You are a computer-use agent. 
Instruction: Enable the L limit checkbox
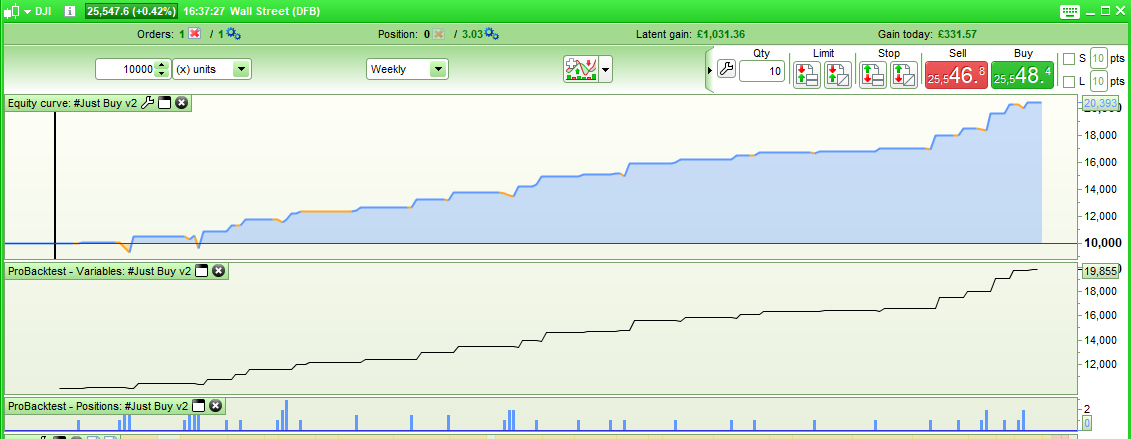click(1069, 81)
